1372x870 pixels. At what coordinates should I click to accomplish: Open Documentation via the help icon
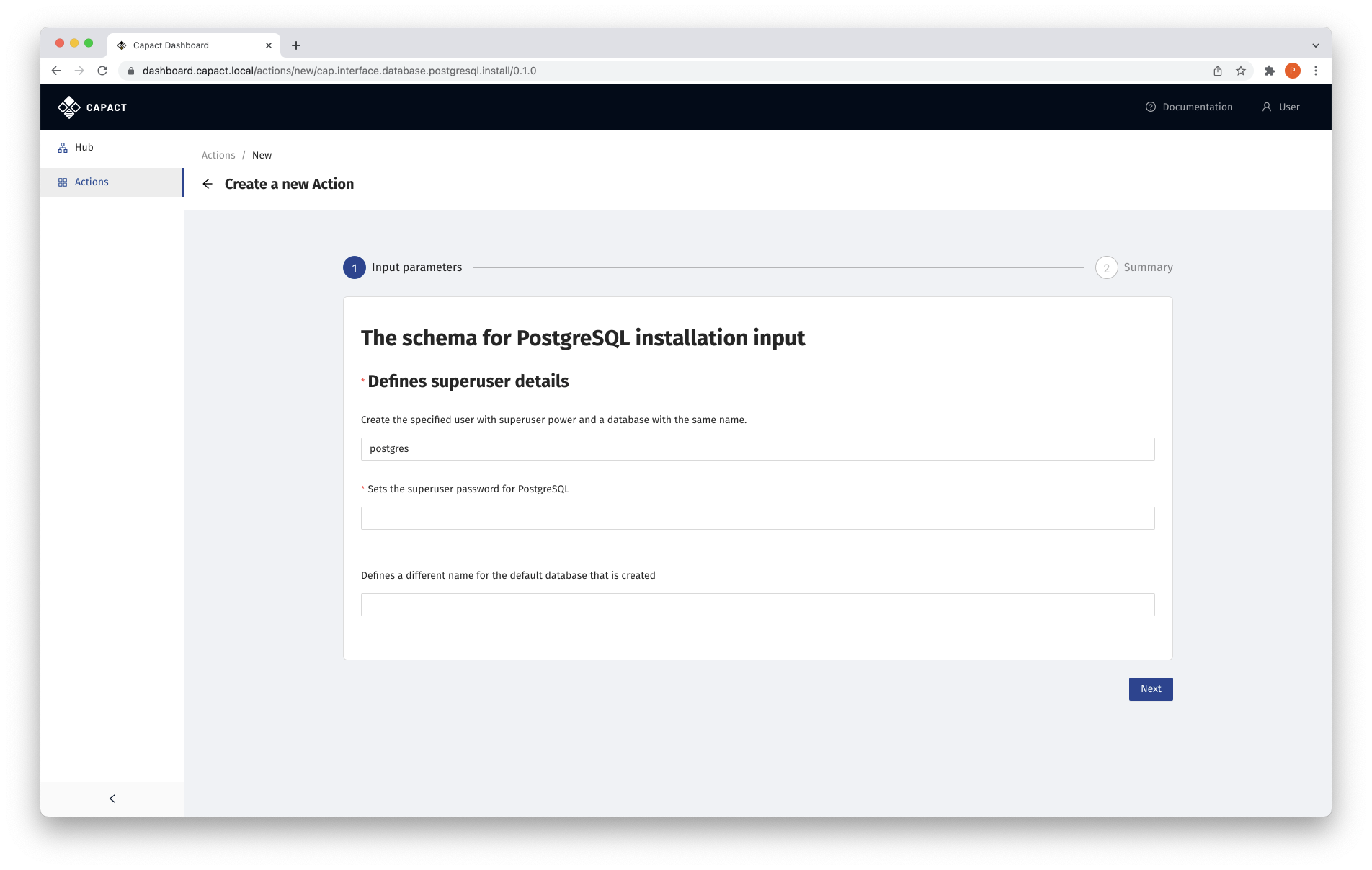click(x=1151, y=107)
